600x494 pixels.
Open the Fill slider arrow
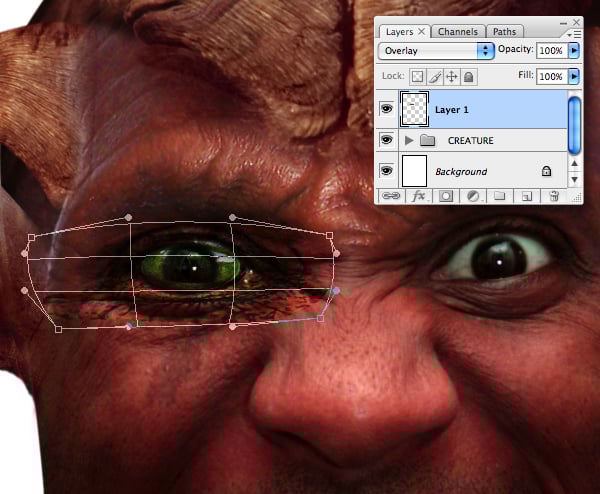(x=574, y=76)
